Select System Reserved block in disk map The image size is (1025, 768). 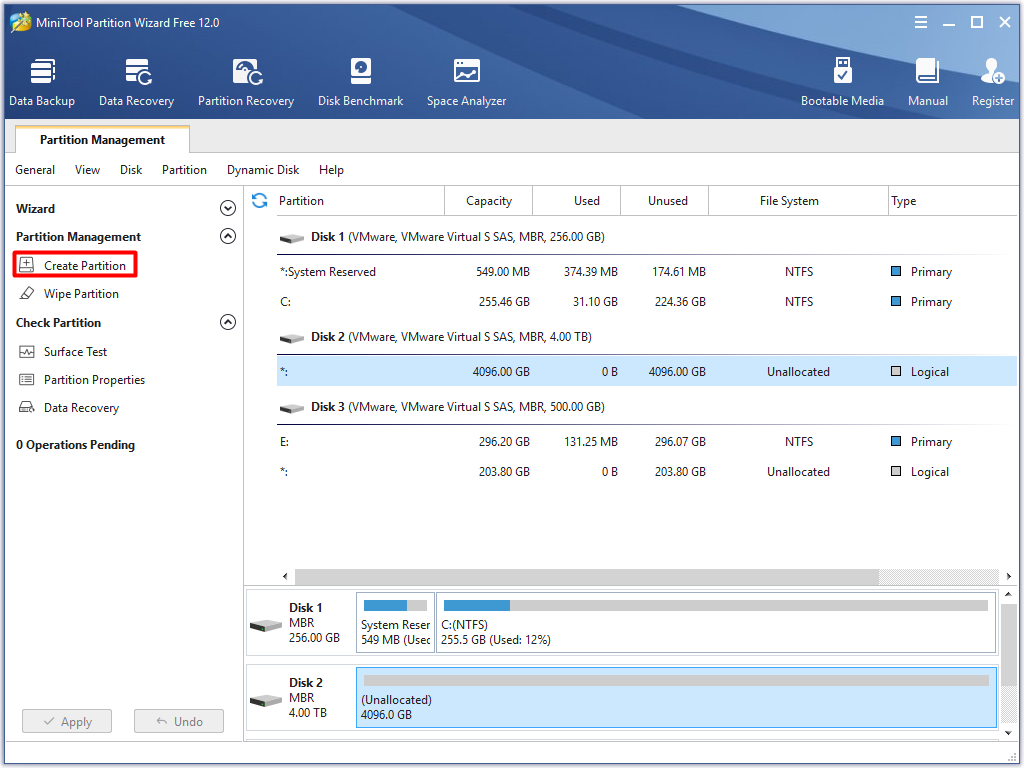click(395, 622)
